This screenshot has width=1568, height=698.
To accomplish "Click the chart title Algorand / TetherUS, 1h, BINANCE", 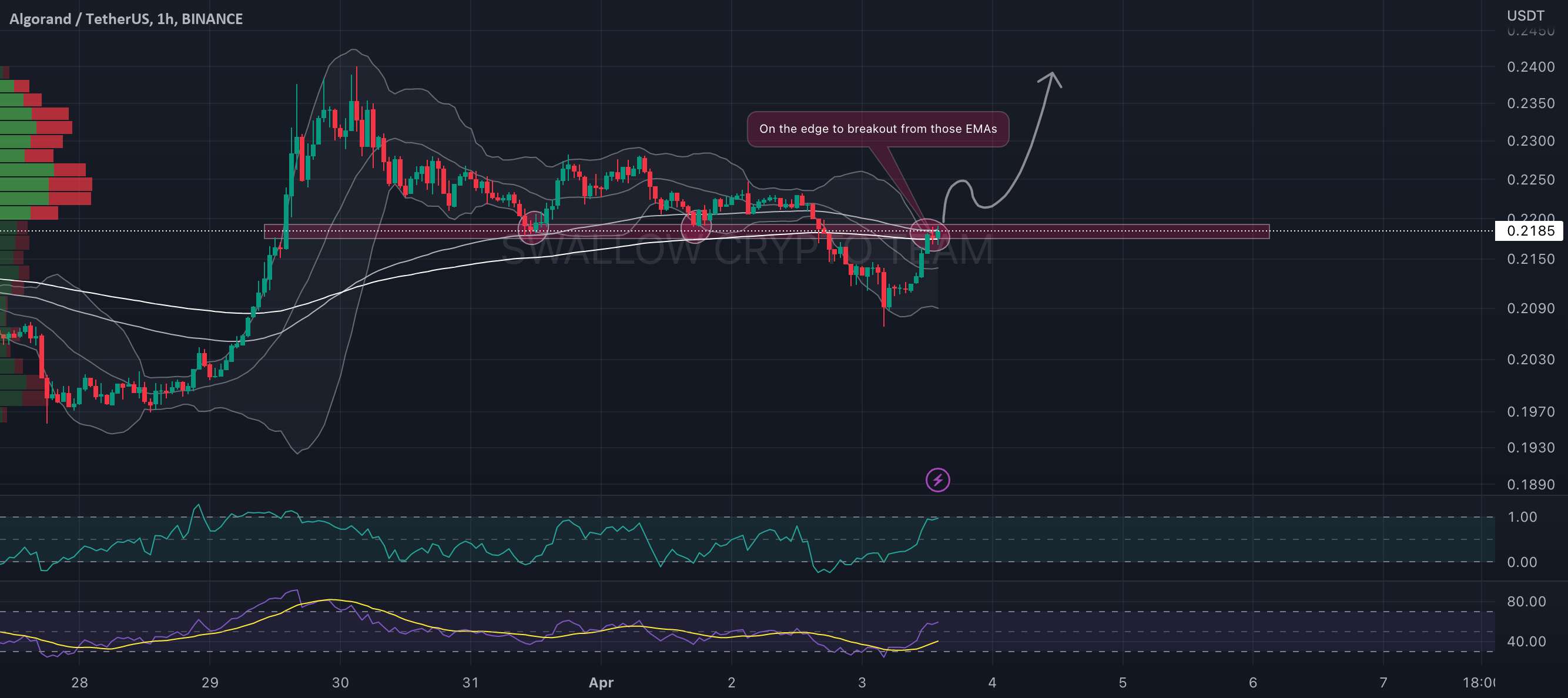I will [x=126, y=19].
